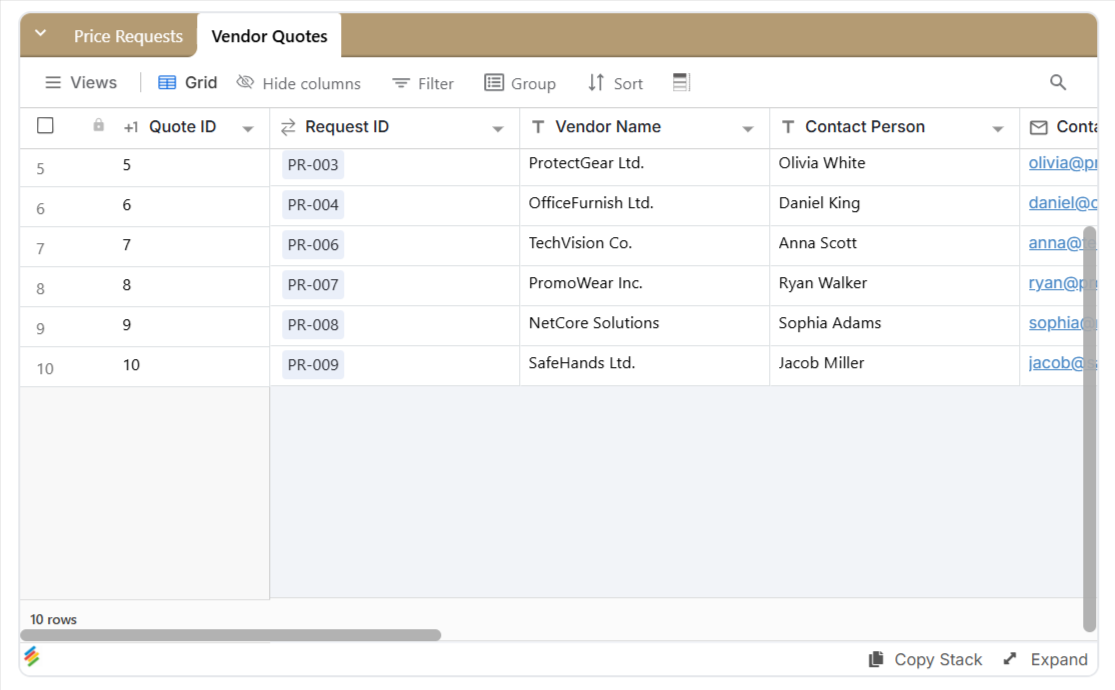Click the PR-007 linked record

313,285
